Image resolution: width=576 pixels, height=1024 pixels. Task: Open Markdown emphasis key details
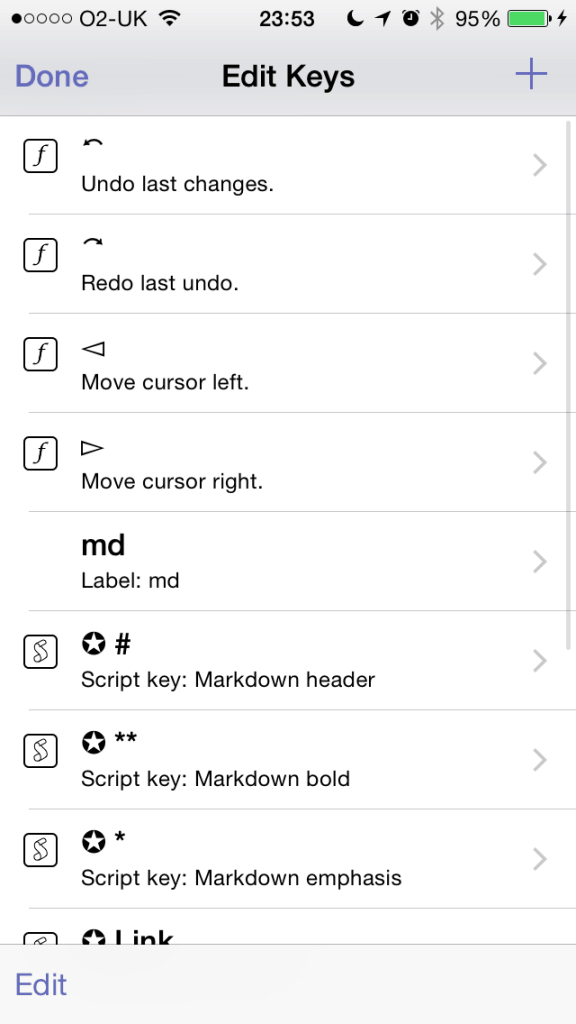(x=539, y=859)
